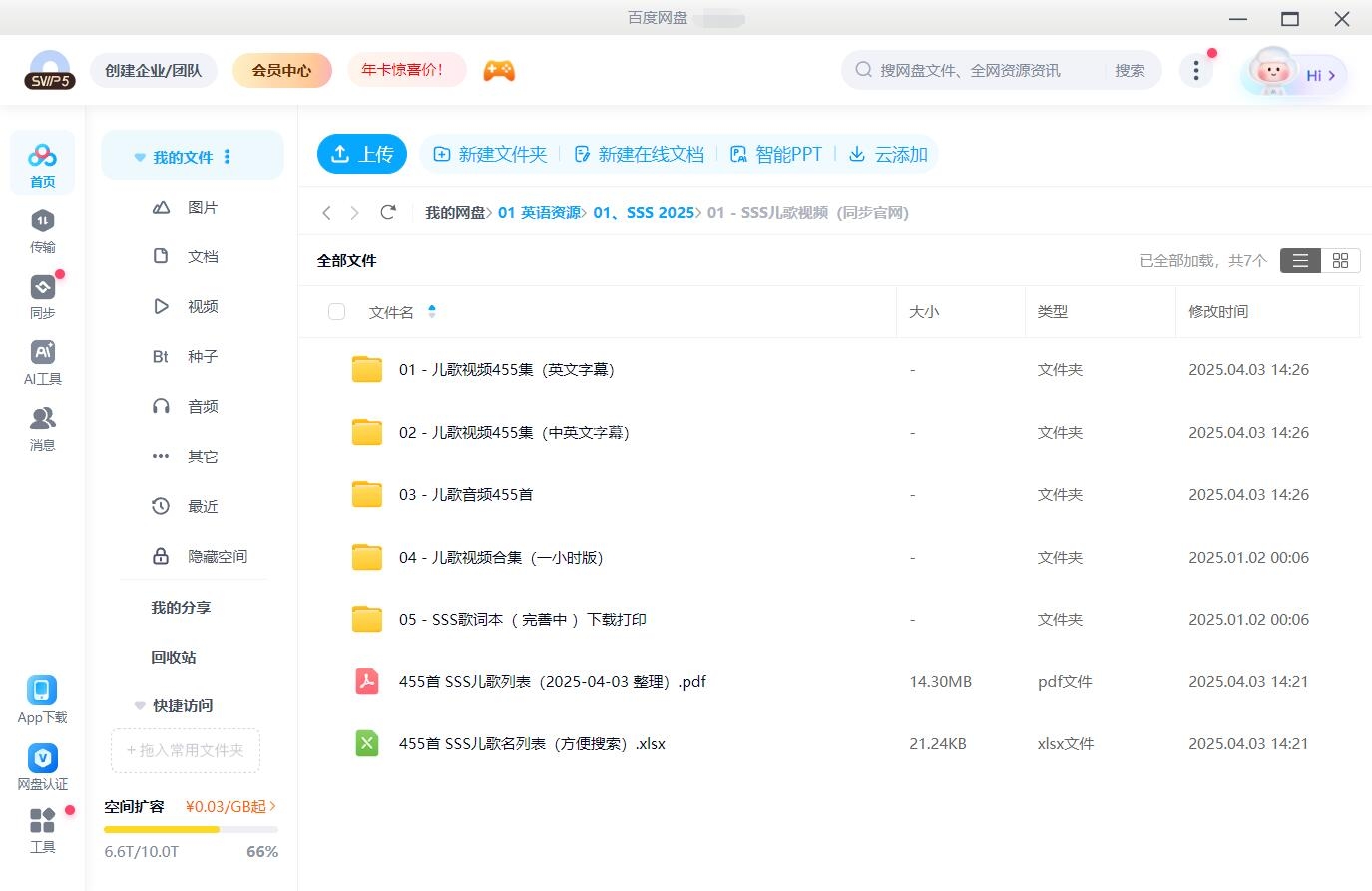Open 我的文件 three-dot options
Viewport: 1372px width, 891px height.
pos(228,157)
